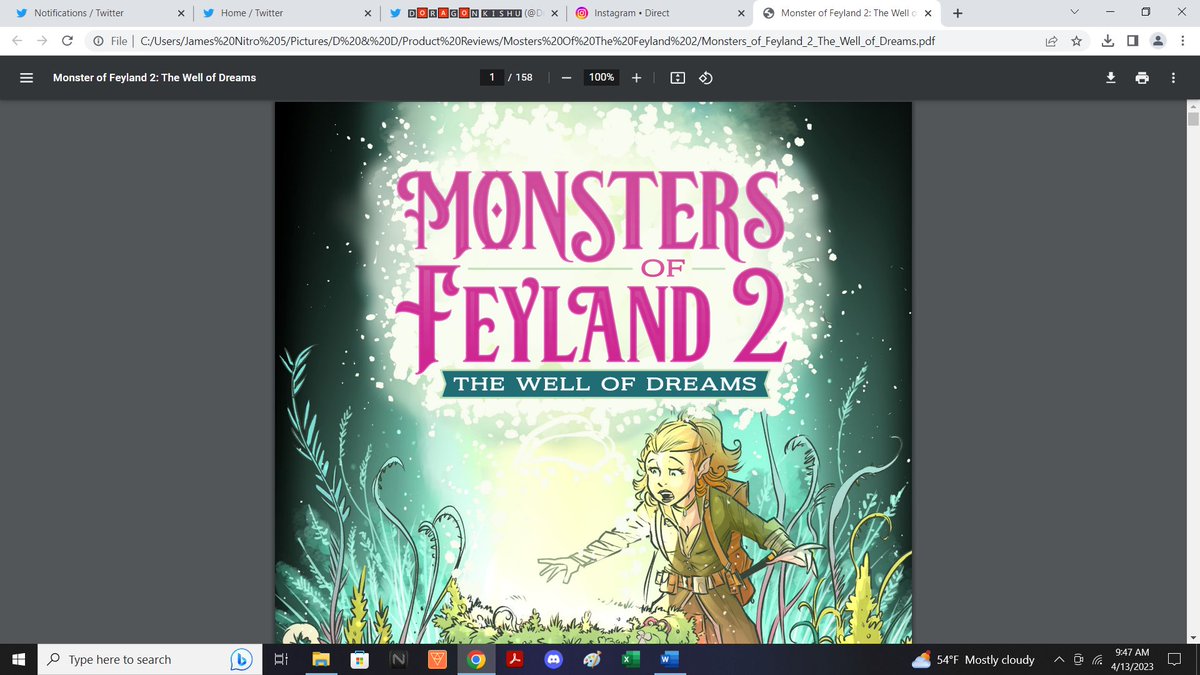This screenshot has height=675, width=1200.
Task: Rotate the PDF counterclockwise
Action: tap(705, 78)
